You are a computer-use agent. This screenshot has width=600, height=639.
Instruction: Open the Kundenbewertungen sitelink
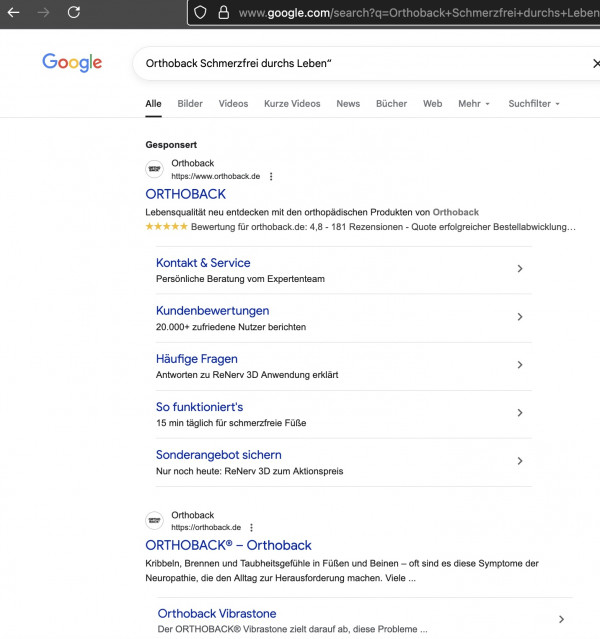(x=212, y=311)
